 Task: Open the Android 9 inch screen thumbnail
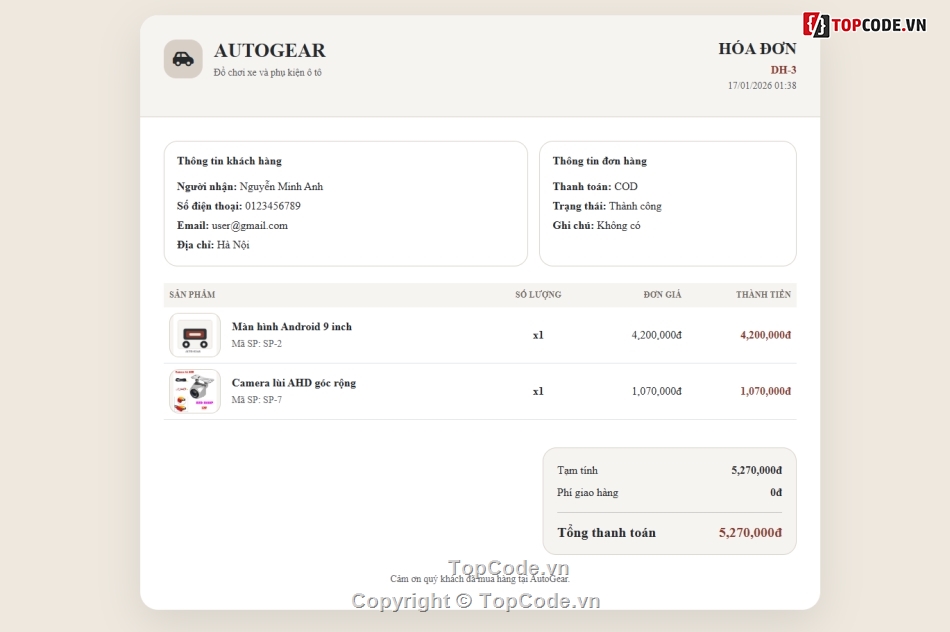click(x=194, y=335)
